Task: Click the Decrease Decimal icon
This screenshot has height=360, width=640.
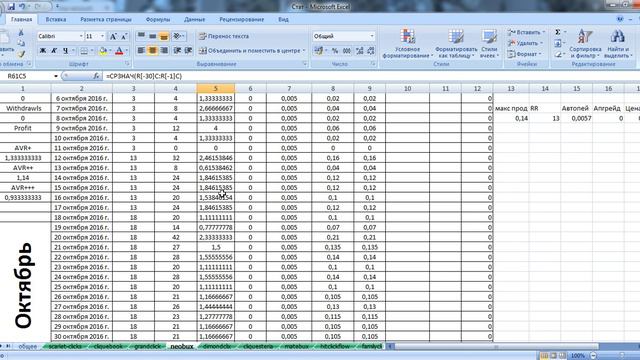Action: [371, 51]
